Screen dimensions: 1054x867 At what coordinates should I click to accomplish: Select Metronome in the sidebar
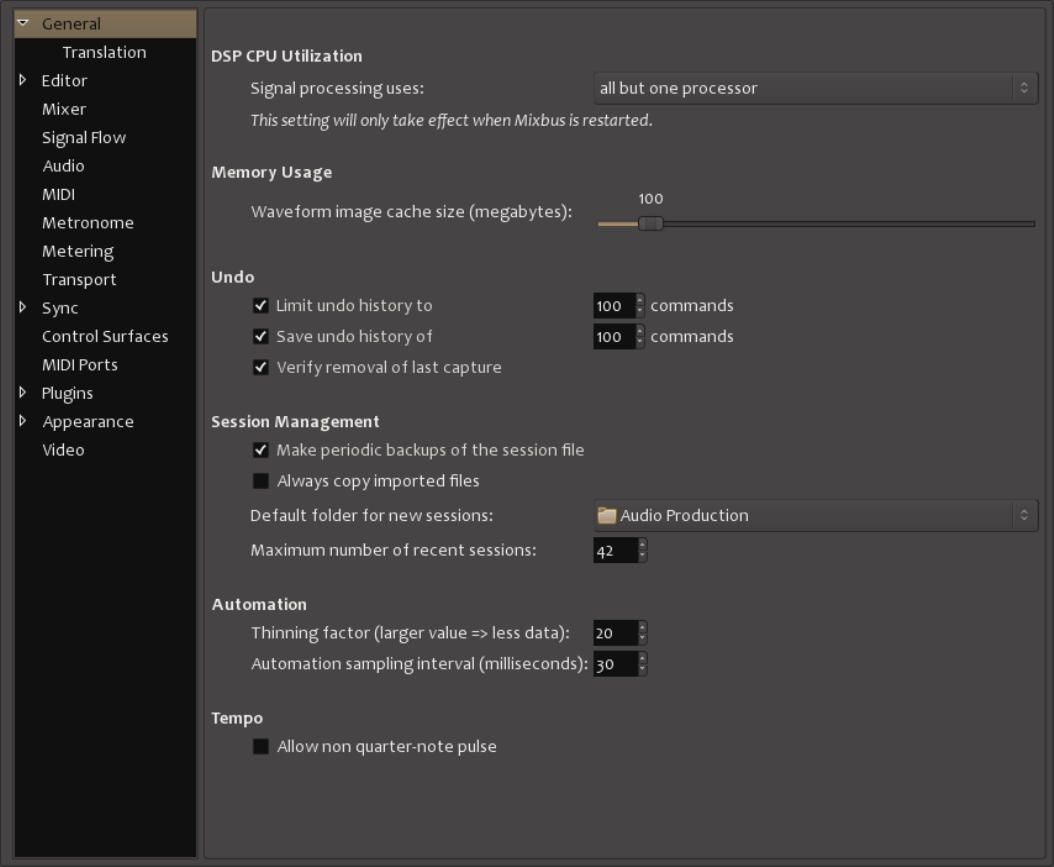pyautogui.click(x=88, y=223)
